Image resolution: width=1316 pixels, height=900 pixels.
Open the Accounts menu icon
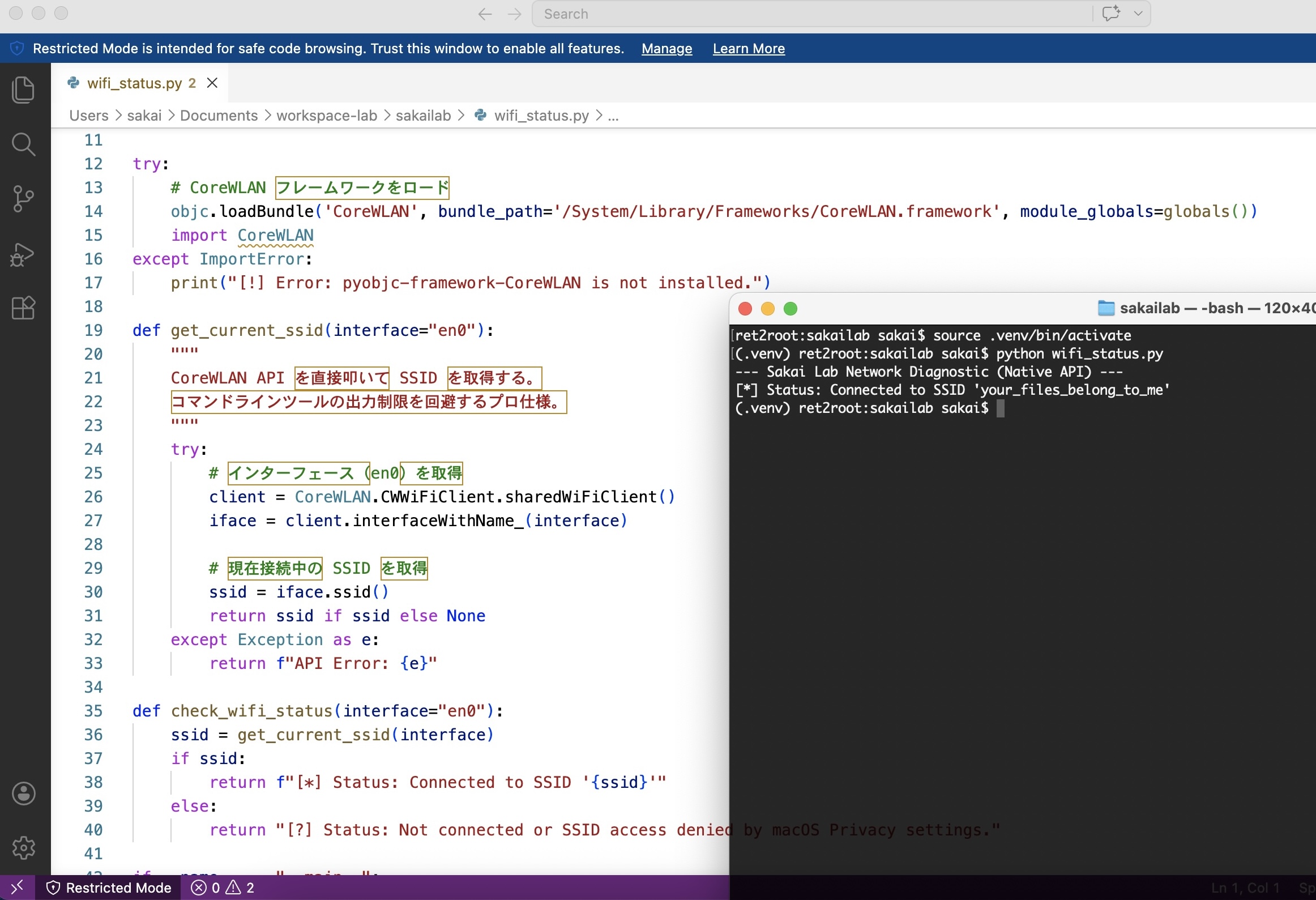23,794
